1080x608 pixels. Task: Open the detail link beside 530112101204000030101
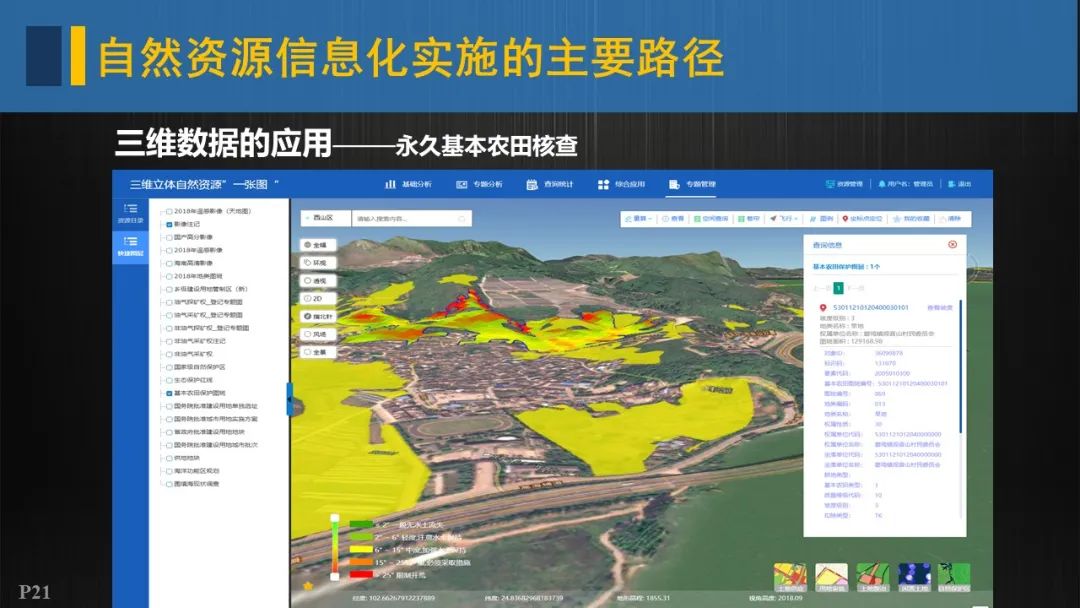click(x=939, y=308)
